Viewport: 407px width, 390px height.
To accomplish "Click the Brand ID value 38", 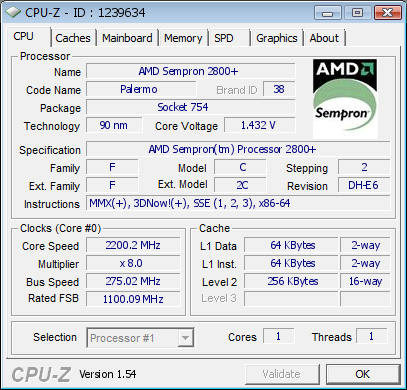I will coord(279,89).
